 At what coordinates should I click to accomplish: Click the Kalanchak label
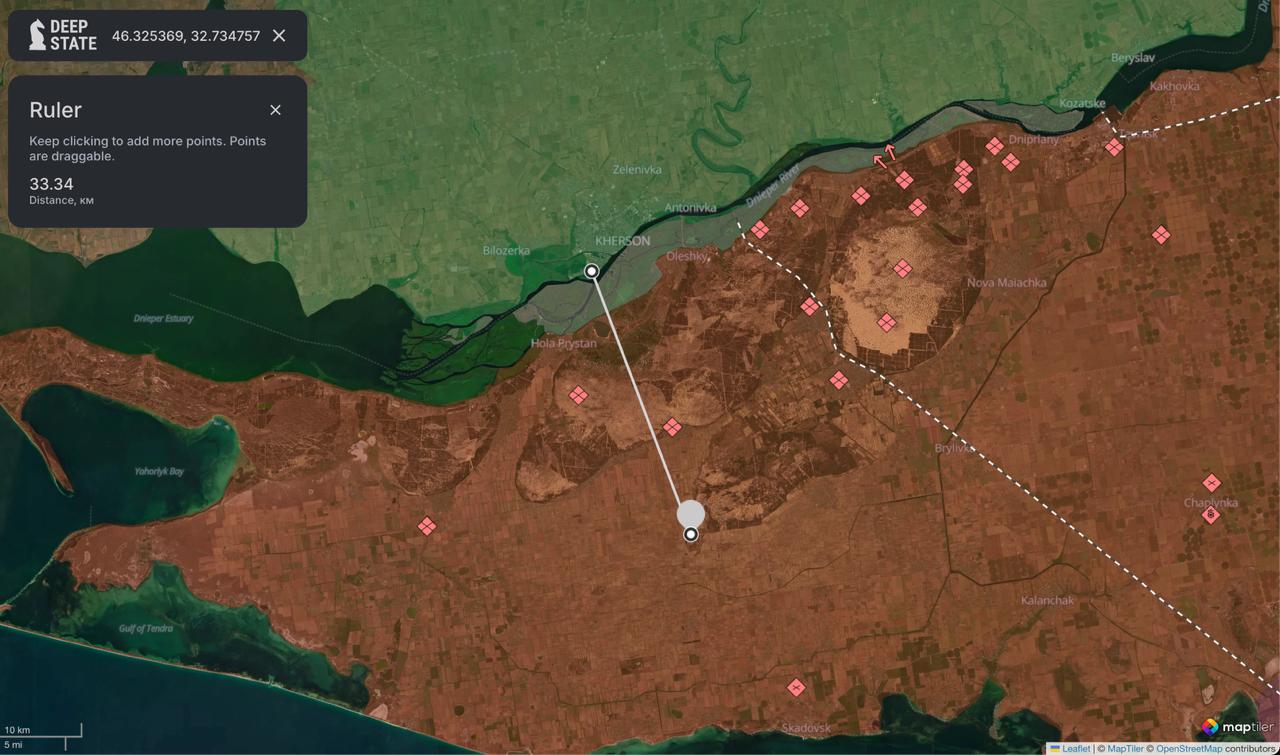point(1047,600)
